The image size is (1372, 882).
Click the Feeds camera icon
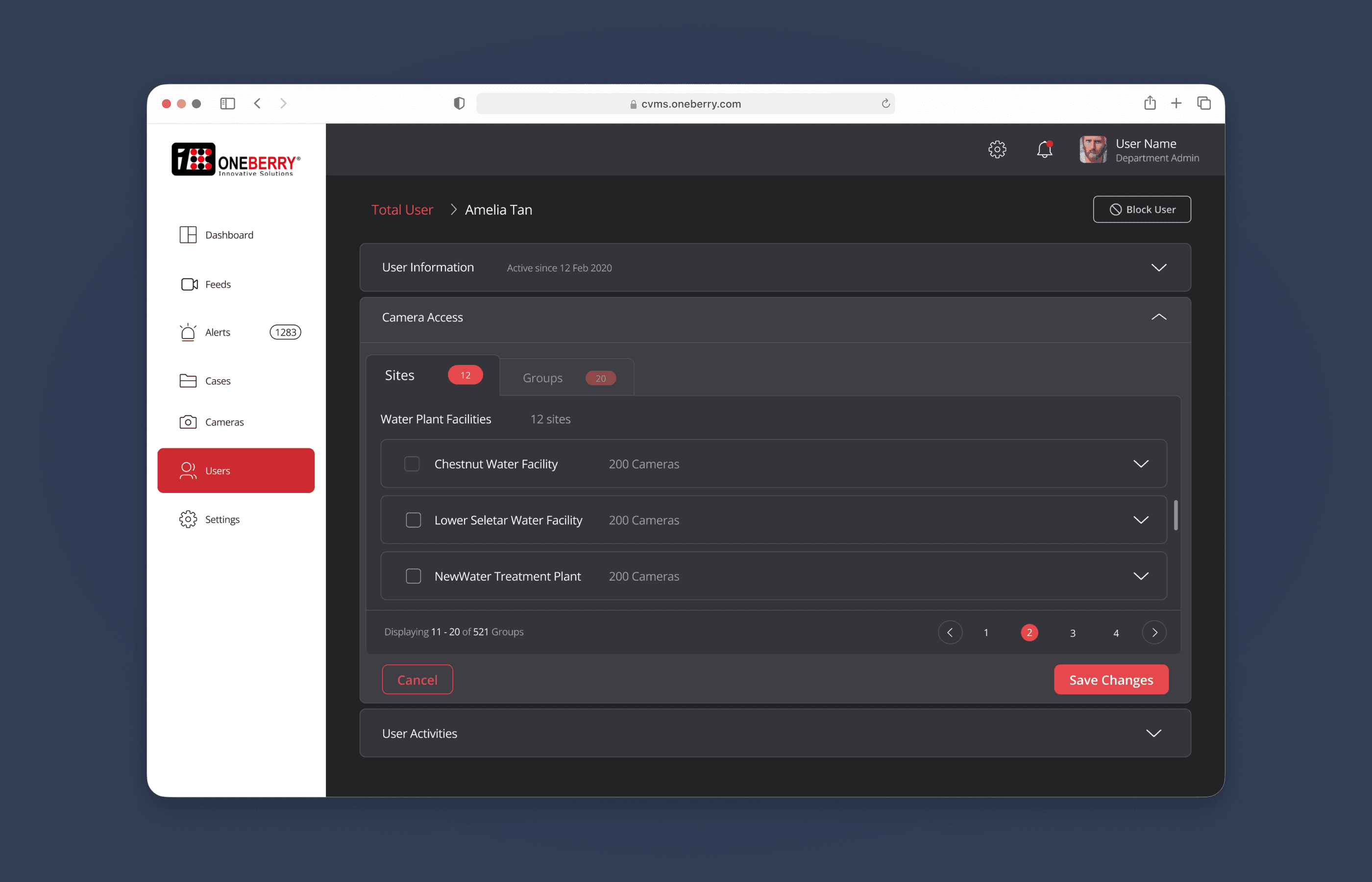[x=189, y=284]
